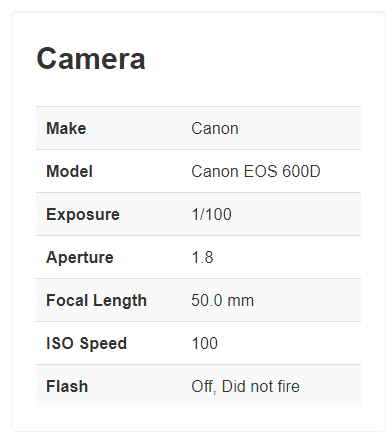Click the Aperture table row
This screenshot has width=392, height=443.
pos(198,257)
